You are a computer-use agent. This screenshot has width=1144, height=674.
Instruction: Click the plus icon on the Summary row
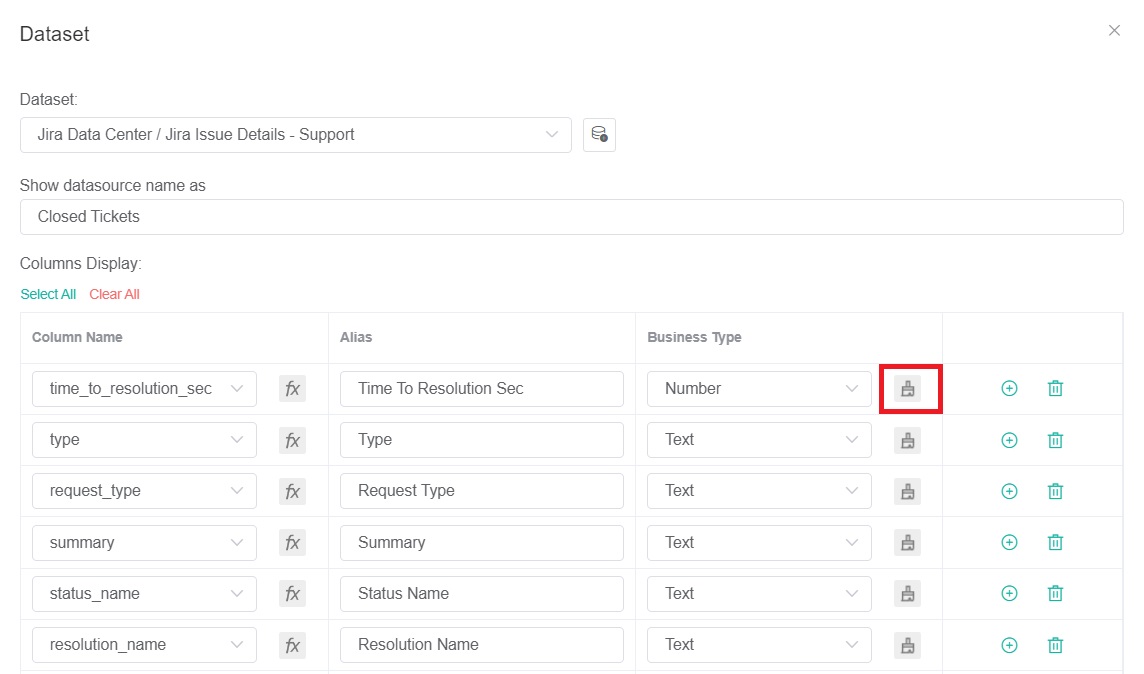click(1009, 542)
